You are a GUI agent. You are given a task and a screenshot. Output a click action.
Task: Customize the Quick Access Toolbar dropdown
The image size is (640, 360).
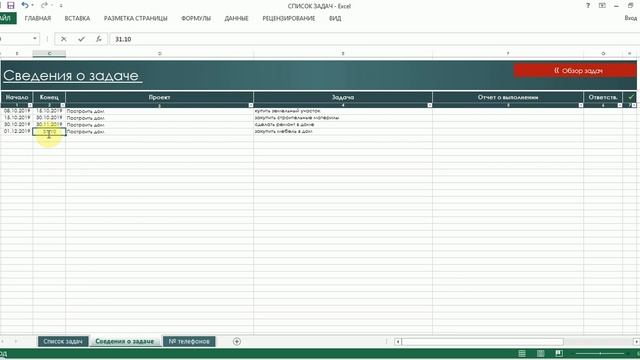(x=61, y=6)
